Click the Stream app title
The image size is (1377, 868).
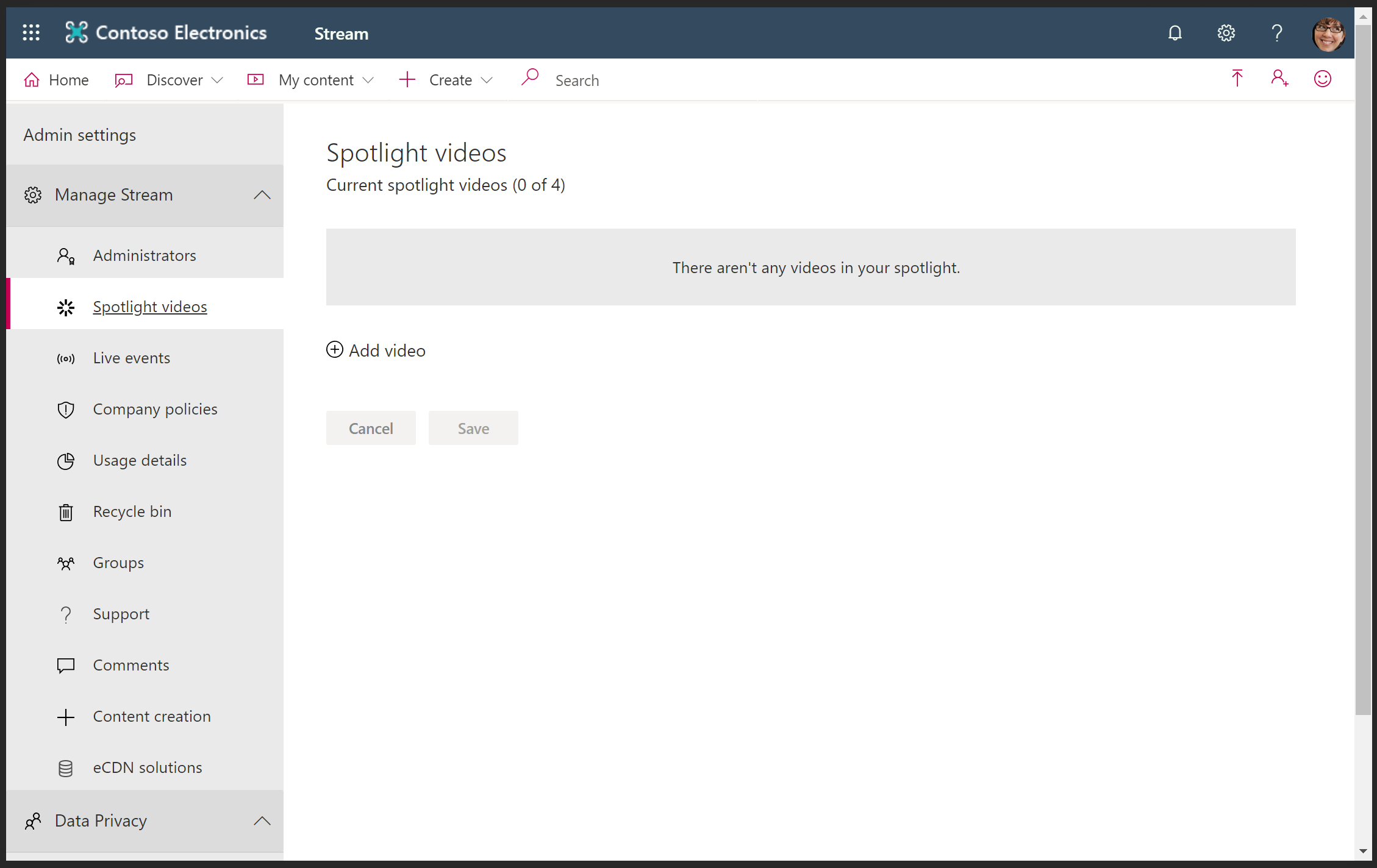342,34
